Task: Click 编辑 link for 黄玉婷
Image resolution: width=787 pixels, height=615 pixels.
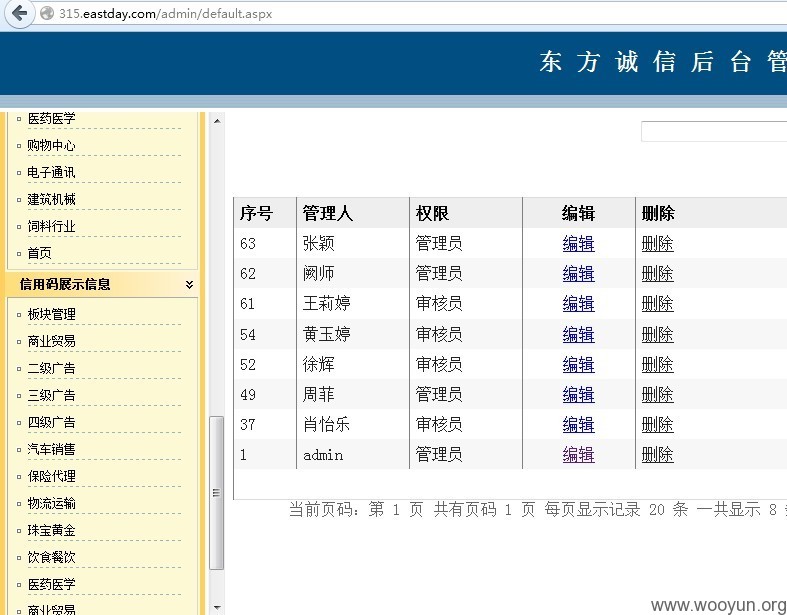Action: [578, 334]
